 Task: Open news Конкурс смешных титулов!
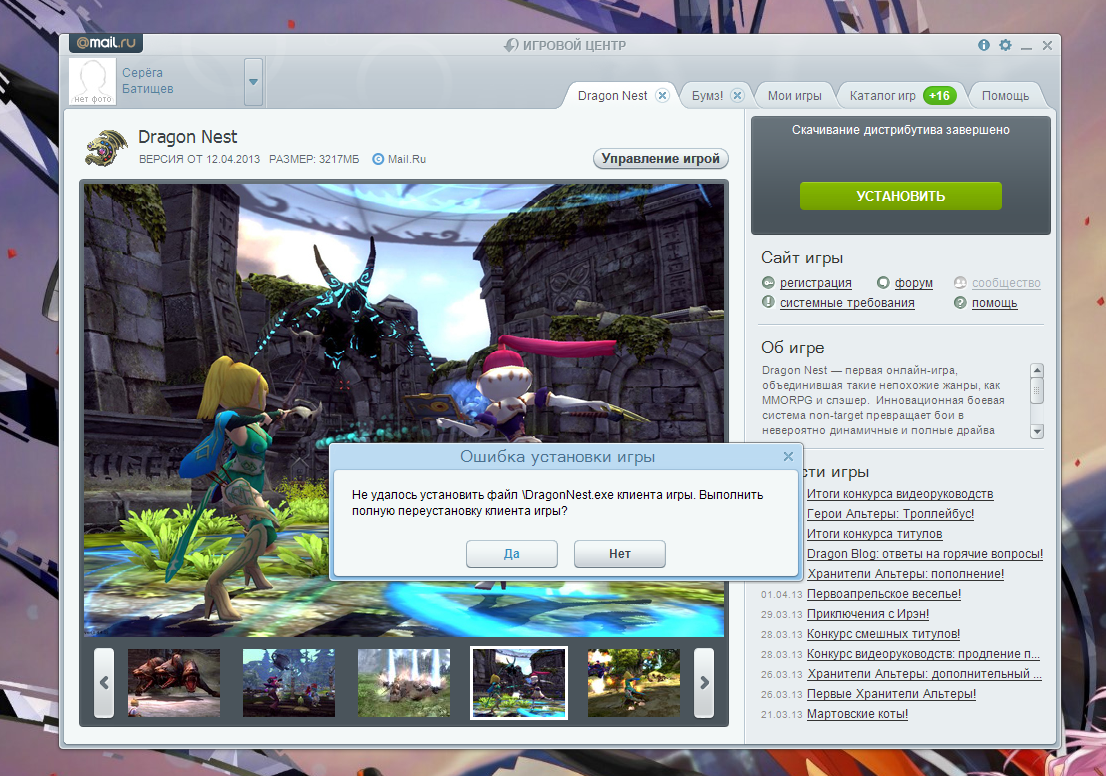[x=883, y=634]
